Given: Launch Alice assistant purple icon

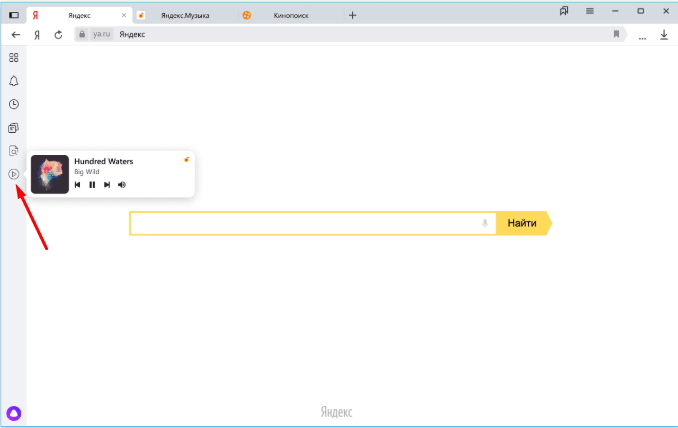Looking at the screenshot, I should tap(14, 412).
